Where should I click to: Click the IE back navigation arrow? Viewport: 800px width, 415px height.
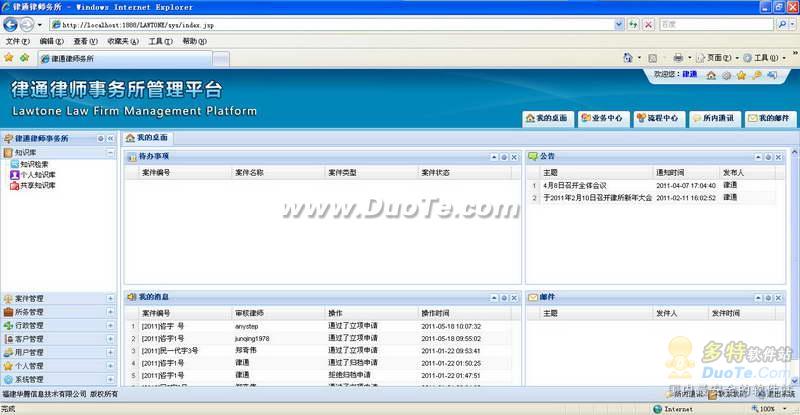10,24
